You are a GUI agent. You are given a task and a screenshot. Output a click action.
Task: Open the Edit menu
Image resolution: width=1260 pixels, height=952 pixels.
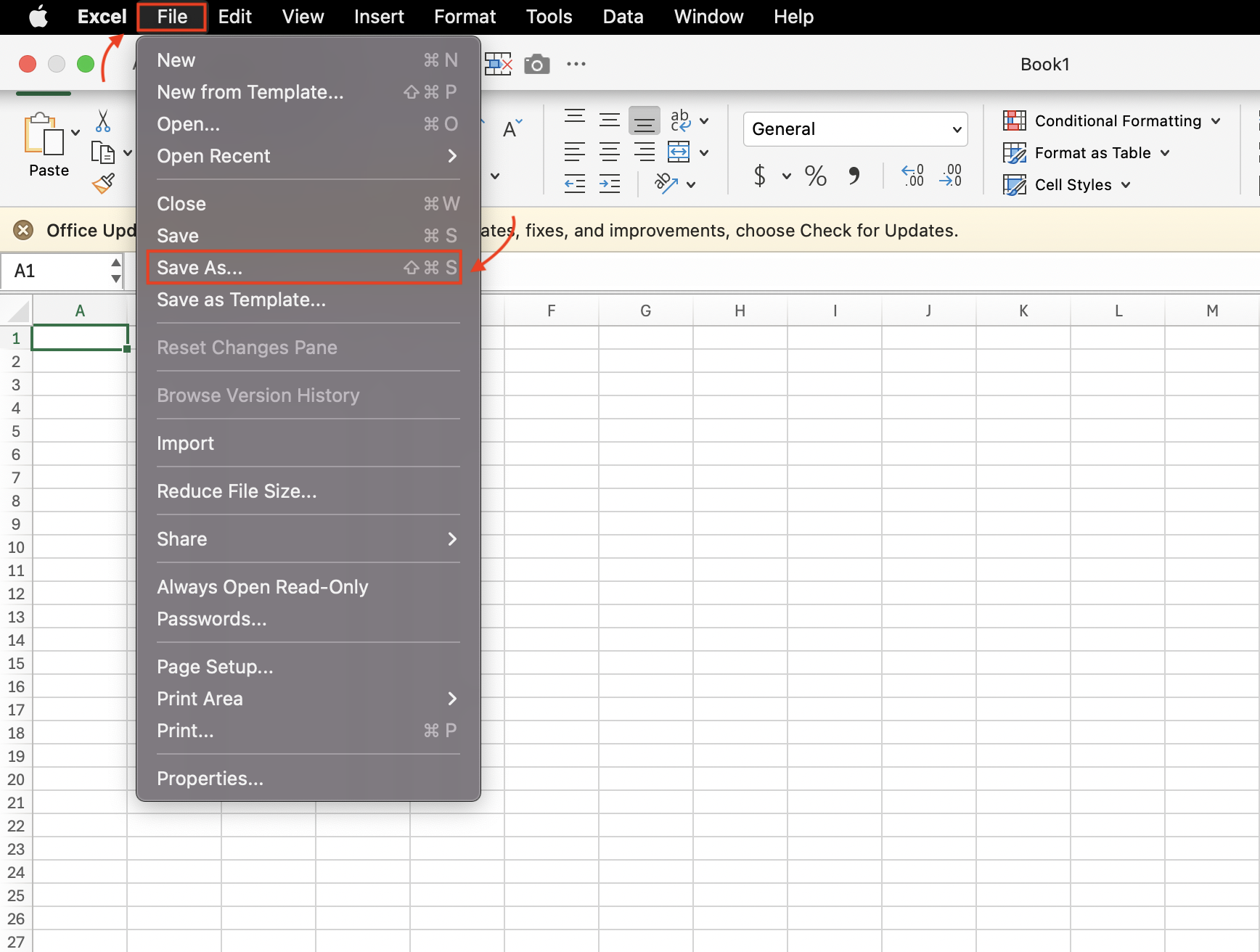pos(235,17)
